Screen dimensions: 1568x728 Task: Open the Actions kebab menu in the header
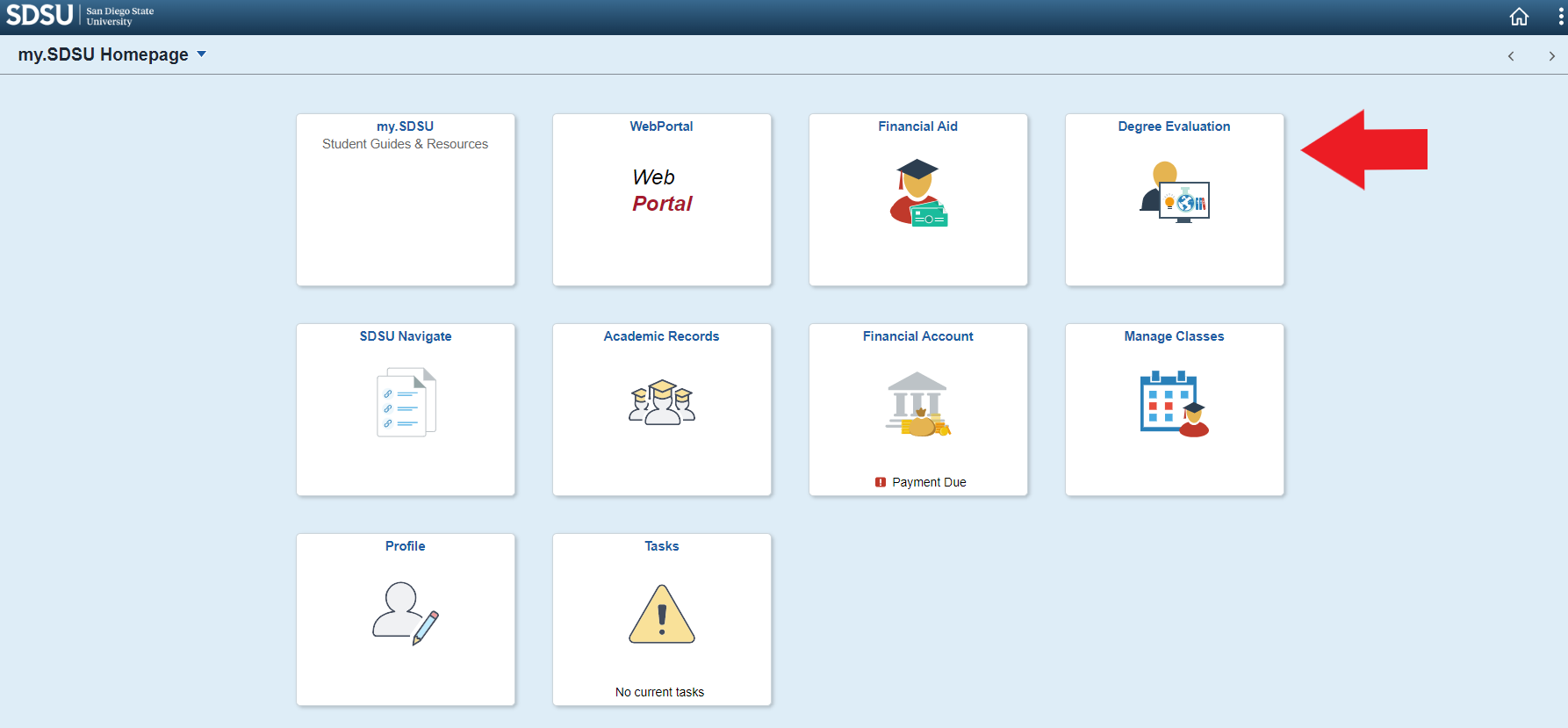coord(1560,17)
